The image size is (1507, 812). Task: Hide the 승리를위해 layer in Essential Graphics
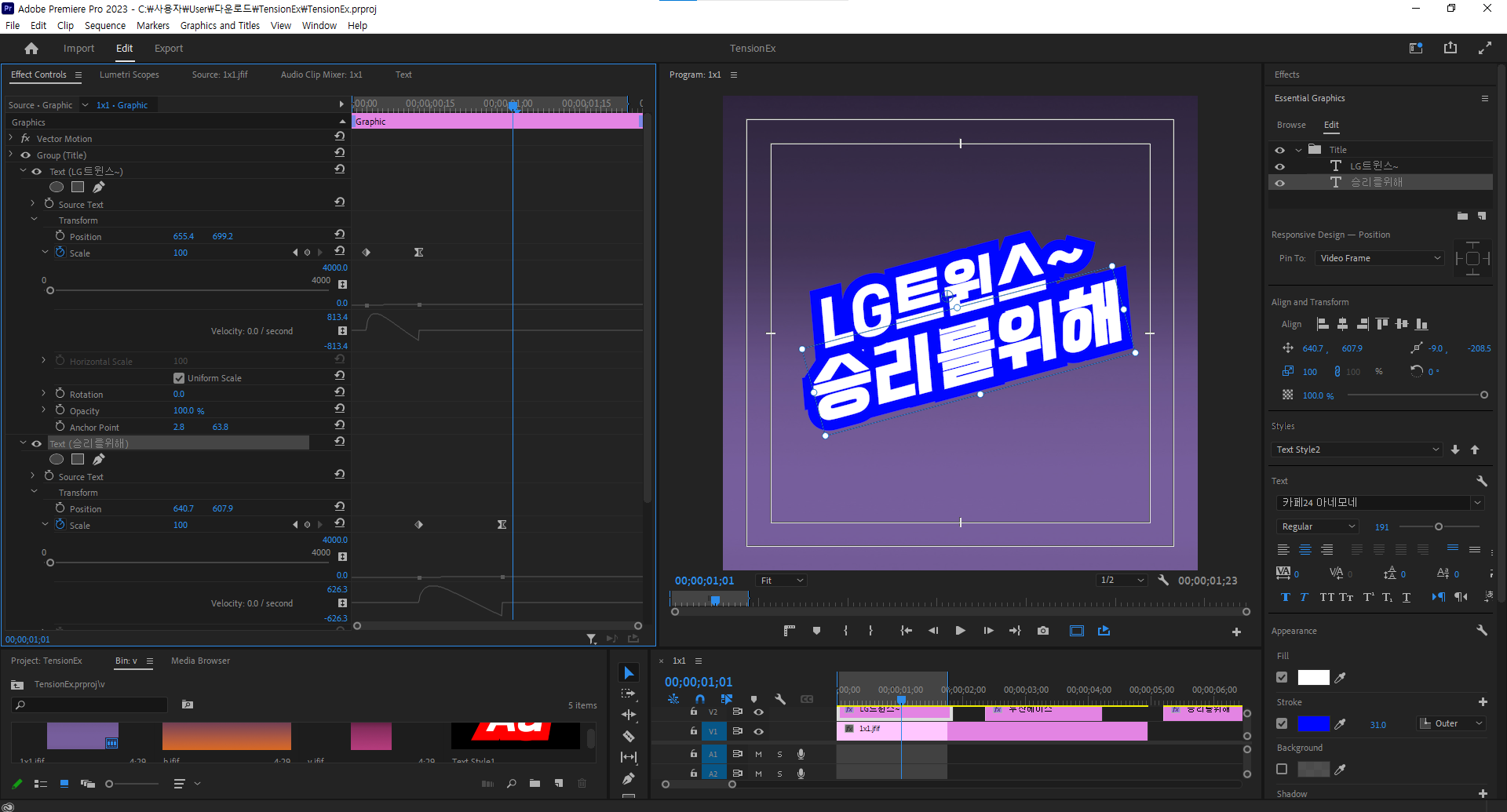(1280, 183)
